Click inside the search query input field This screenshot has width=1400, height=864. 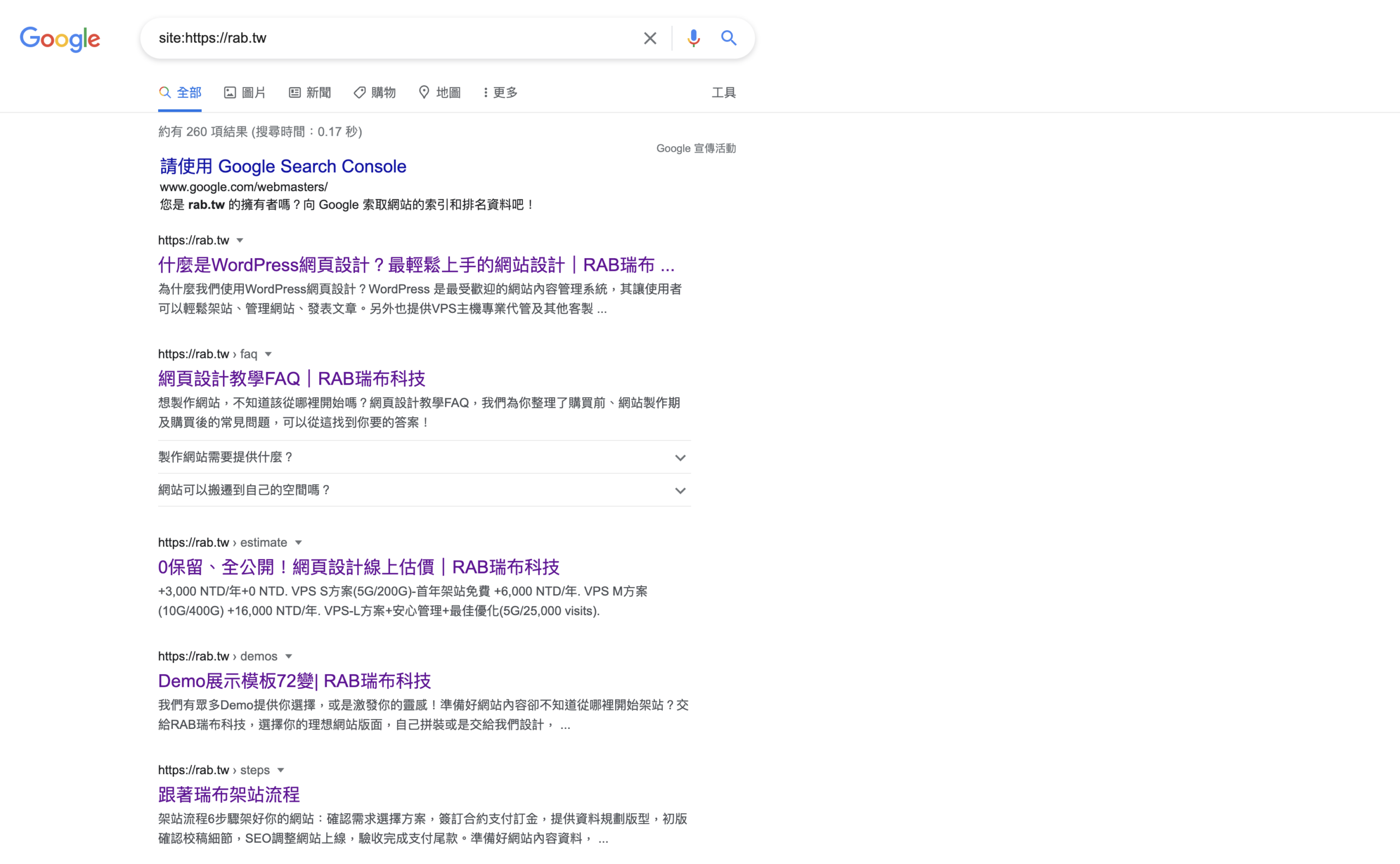click(x=388, y=38)
